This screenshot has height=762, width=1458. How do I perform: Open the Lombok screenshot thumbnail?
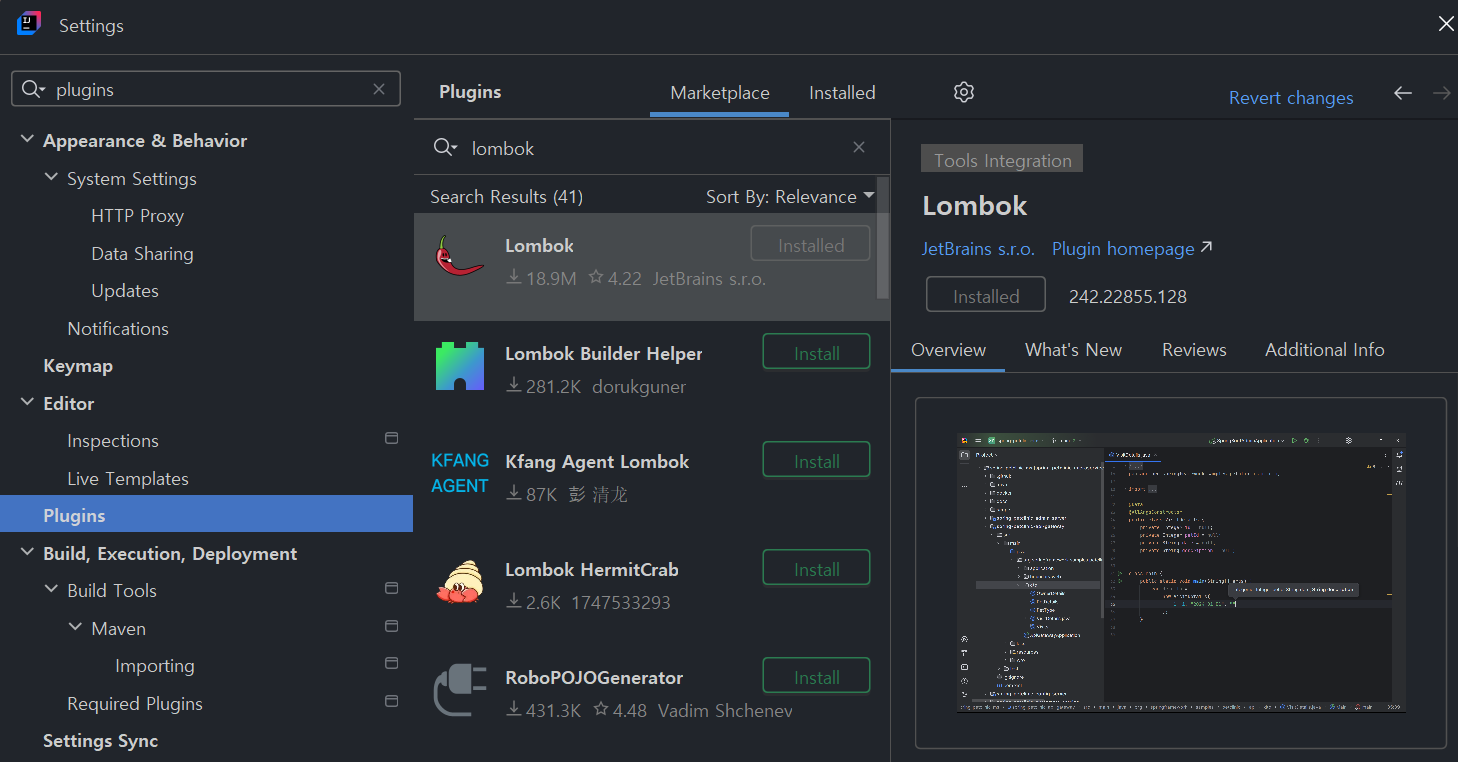tap(1181, 573)
